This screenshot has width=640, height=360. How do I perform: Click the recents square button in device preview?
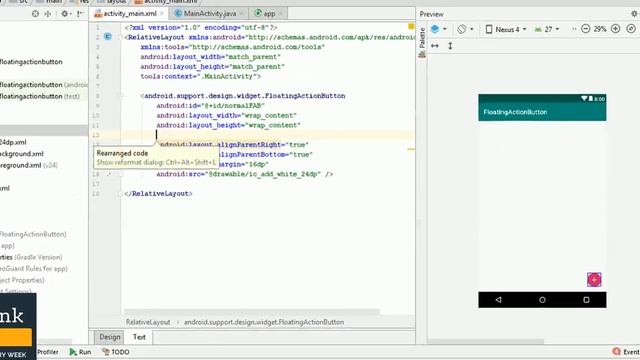[586, 300]
